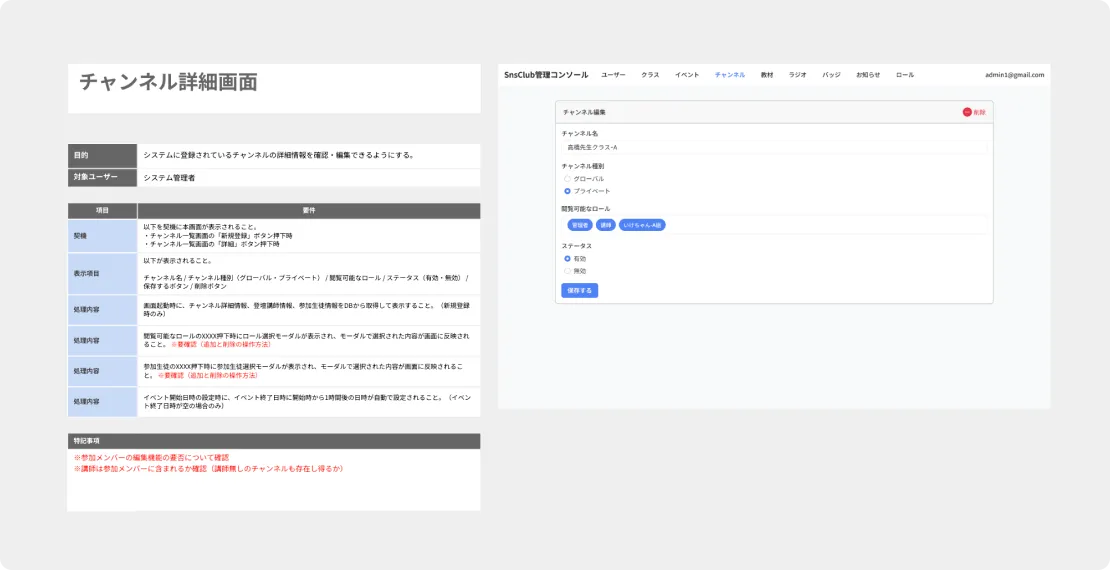Open the ロール nav item
The height and width of the screenshot is (570, 1110).
[904, 75]
